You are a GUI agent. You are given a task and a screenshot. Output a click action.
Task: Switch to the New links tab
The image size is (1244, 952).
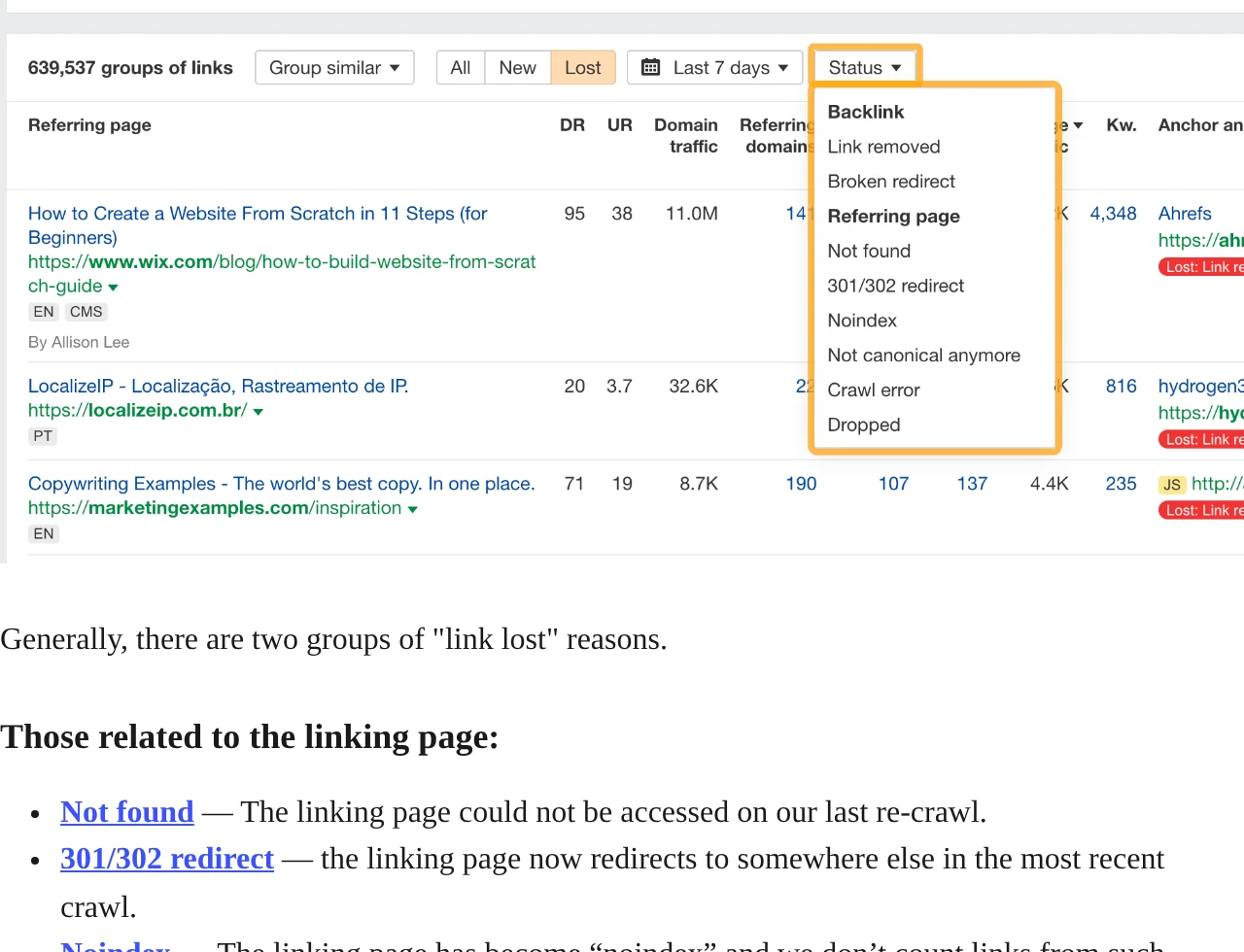point(517,68)
